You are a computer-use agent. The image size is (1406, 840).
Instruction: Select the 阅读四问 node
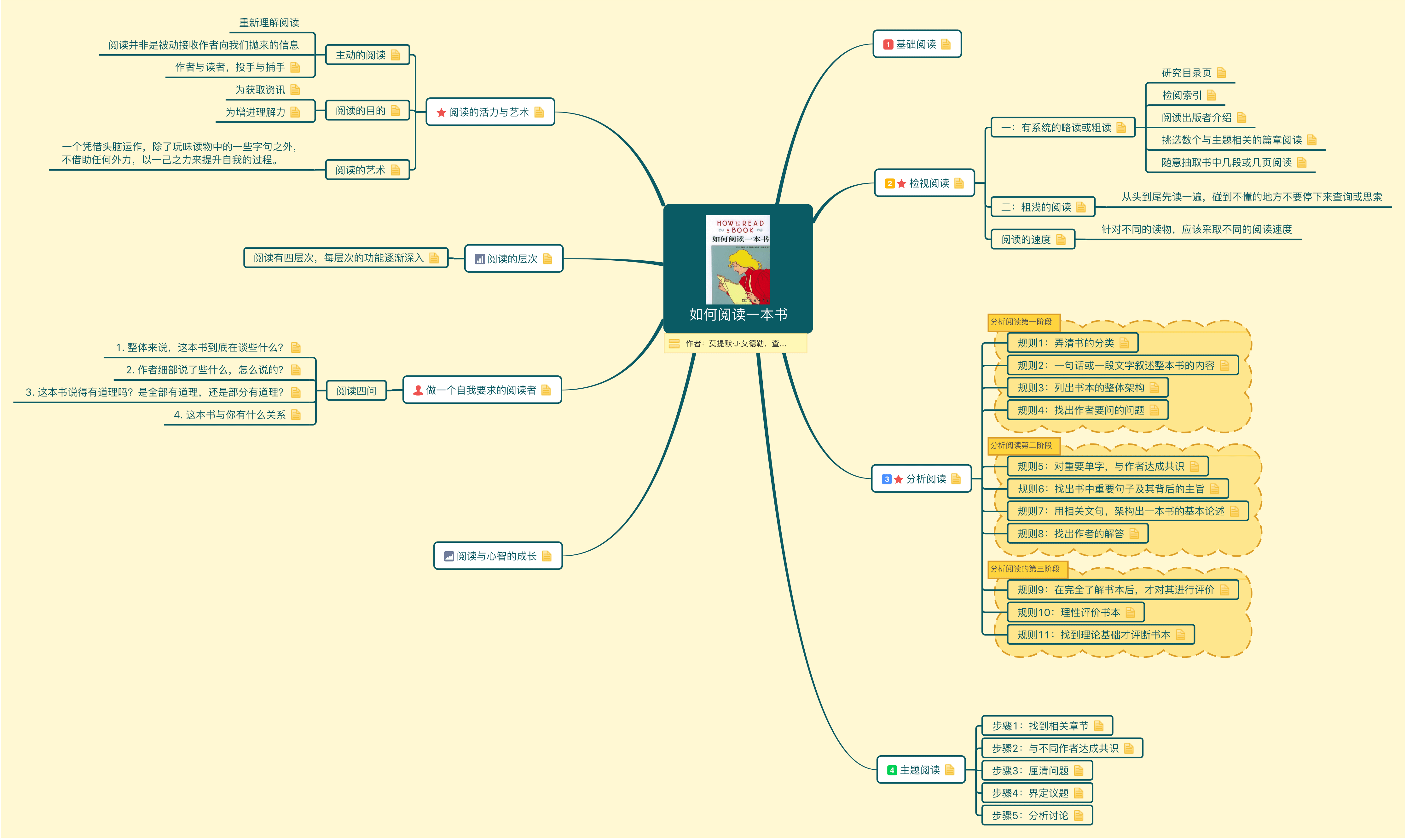click(x=356, y=391)
